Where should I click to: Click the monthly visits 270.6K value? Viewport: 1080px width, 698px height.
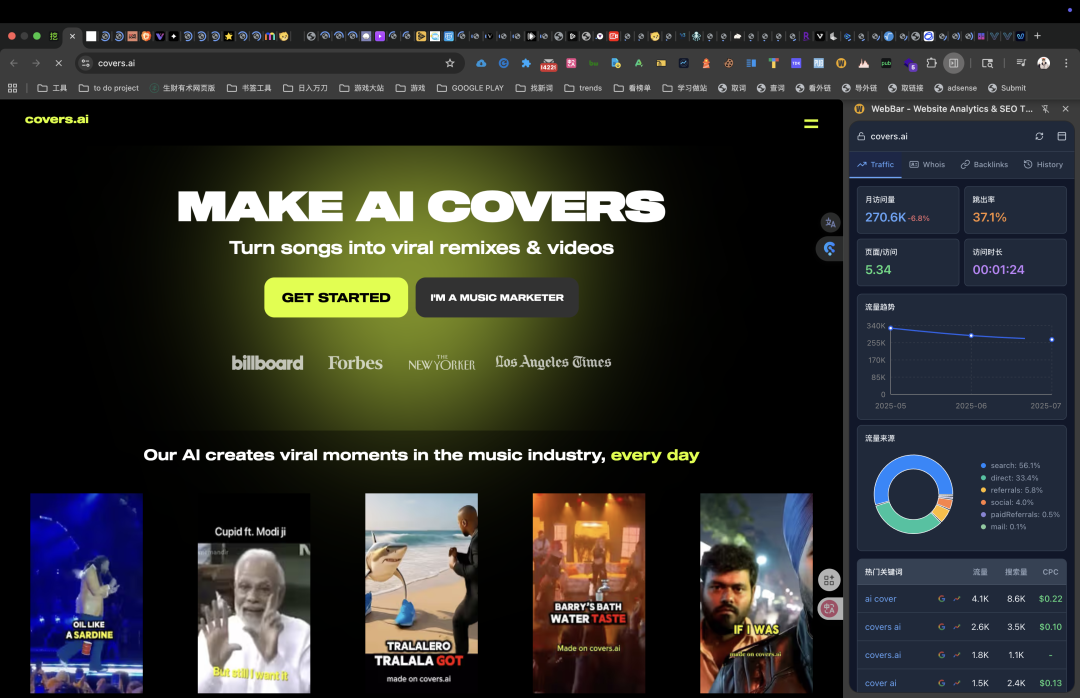[885, 217]
